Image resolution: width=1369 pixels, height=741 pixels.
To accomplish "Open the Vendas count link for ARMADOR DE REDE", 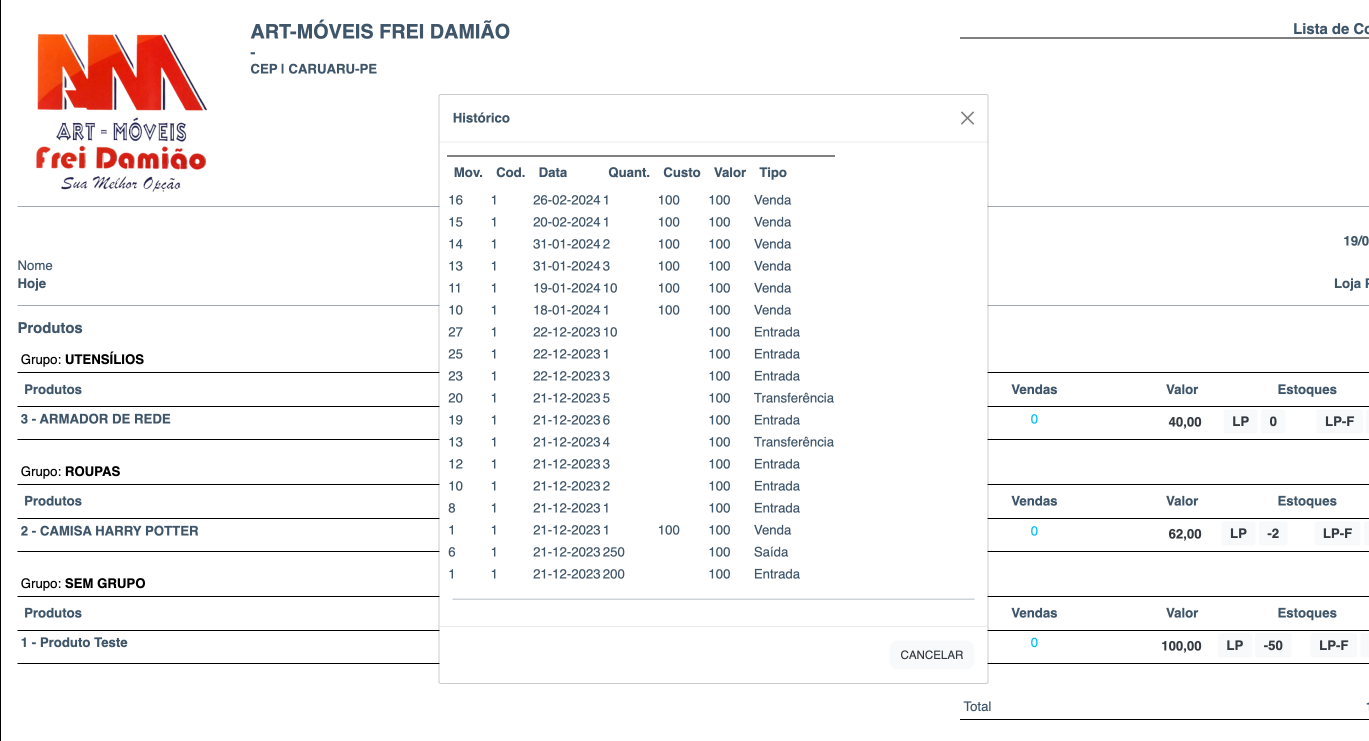I will [1034, 420].
